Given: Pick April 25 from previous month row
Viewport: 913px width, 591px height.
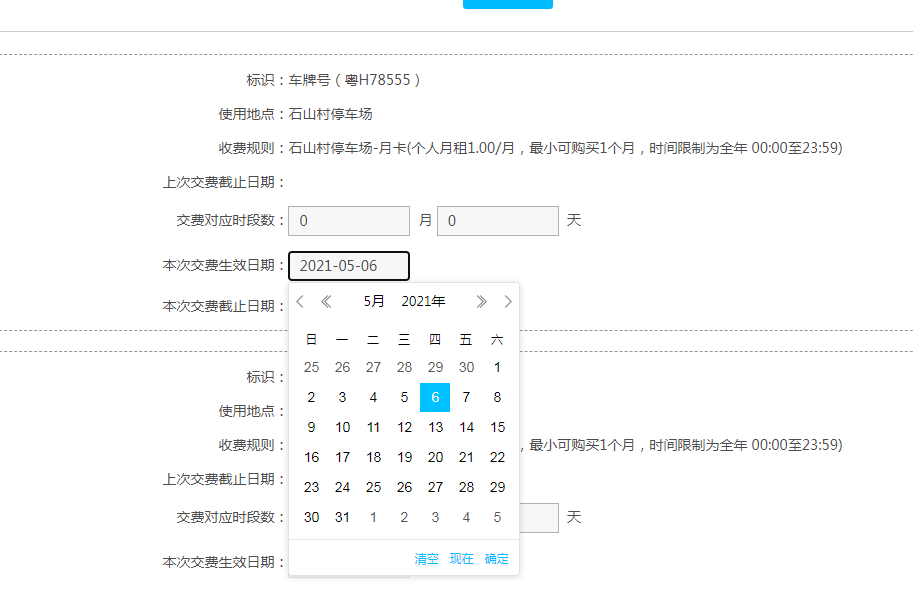Looking at the screenshot, I should point(311,367).
